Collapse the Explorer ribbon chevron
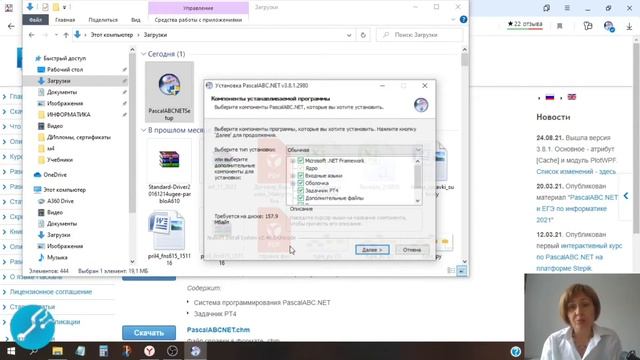640x360 pixels. [453, 19]
